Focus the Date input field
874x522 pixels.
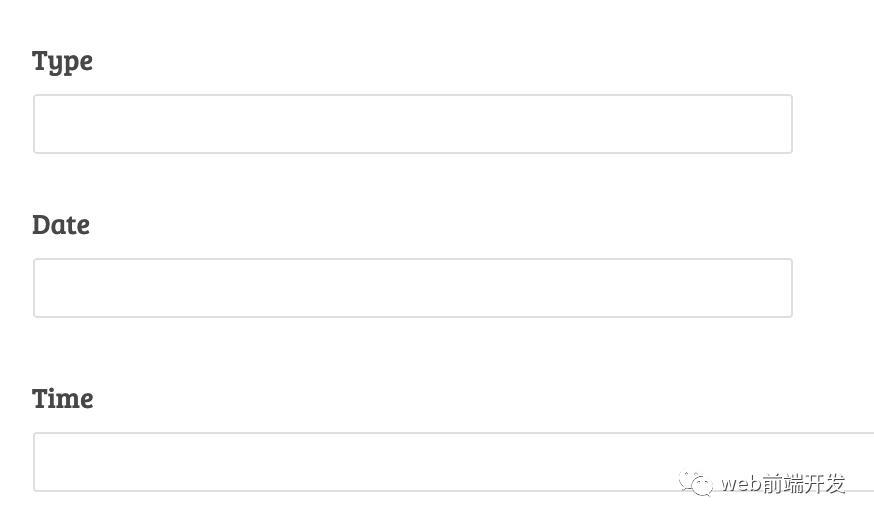pyautogui.click(x=412, y=288)
